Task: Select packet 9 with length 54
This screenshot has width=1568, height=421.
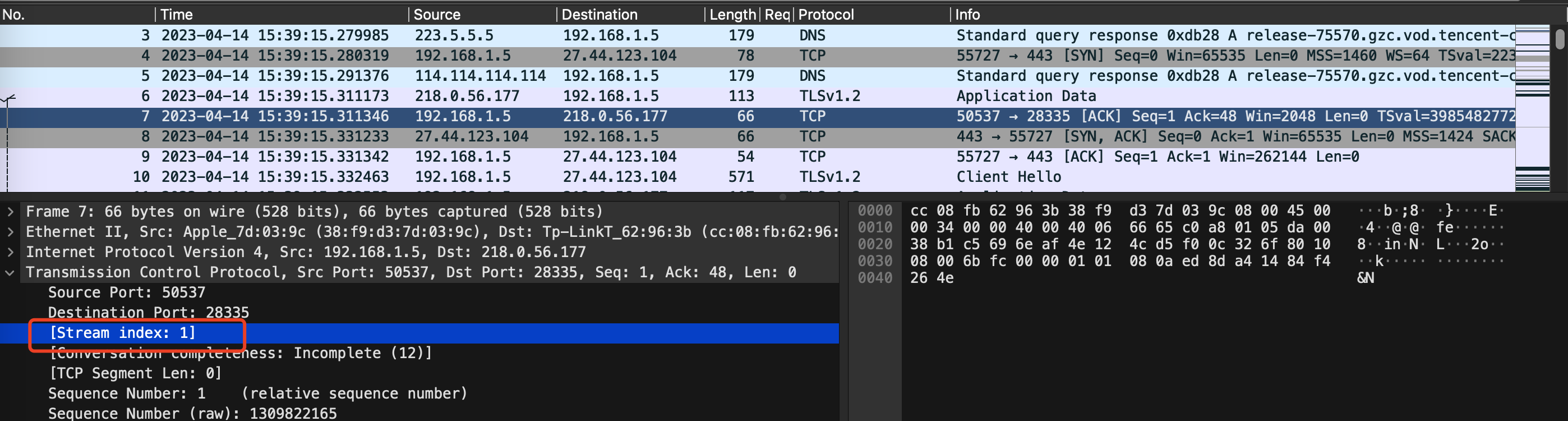Action: [x=757, y=156]
